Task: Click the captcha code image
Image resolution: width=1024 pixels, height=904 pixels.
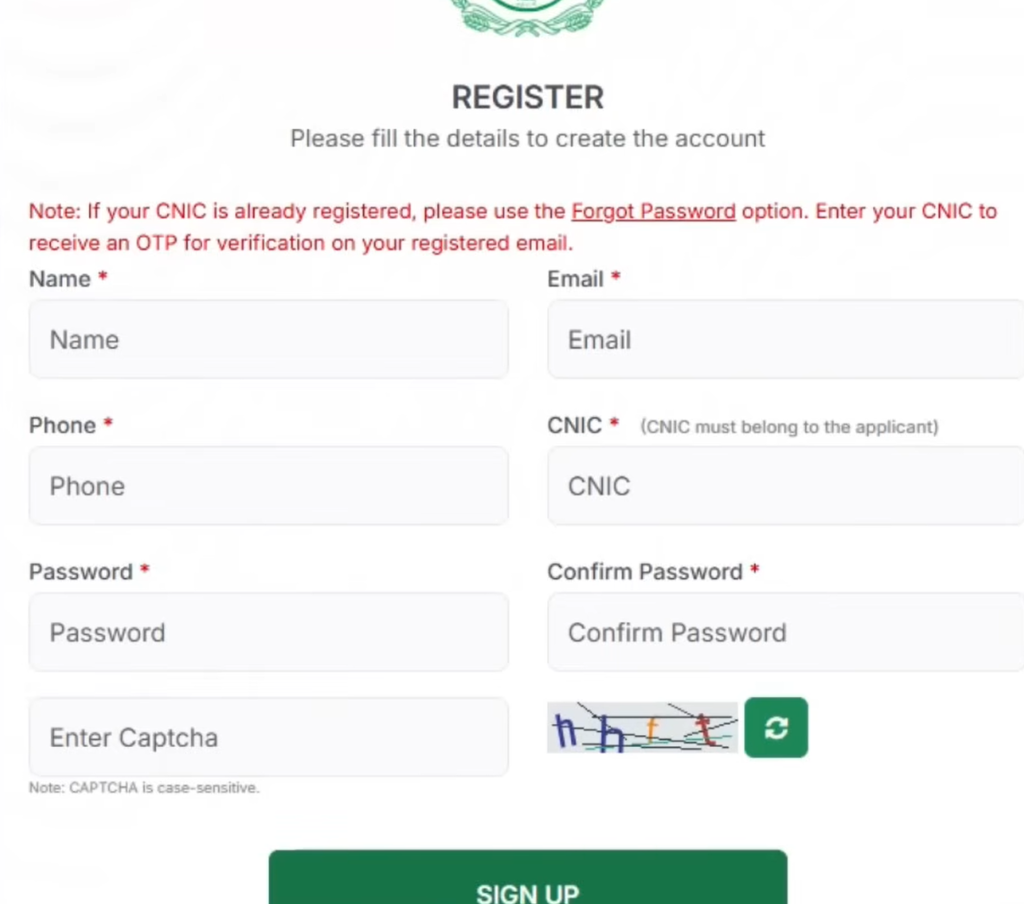Action: click(642, 728)
